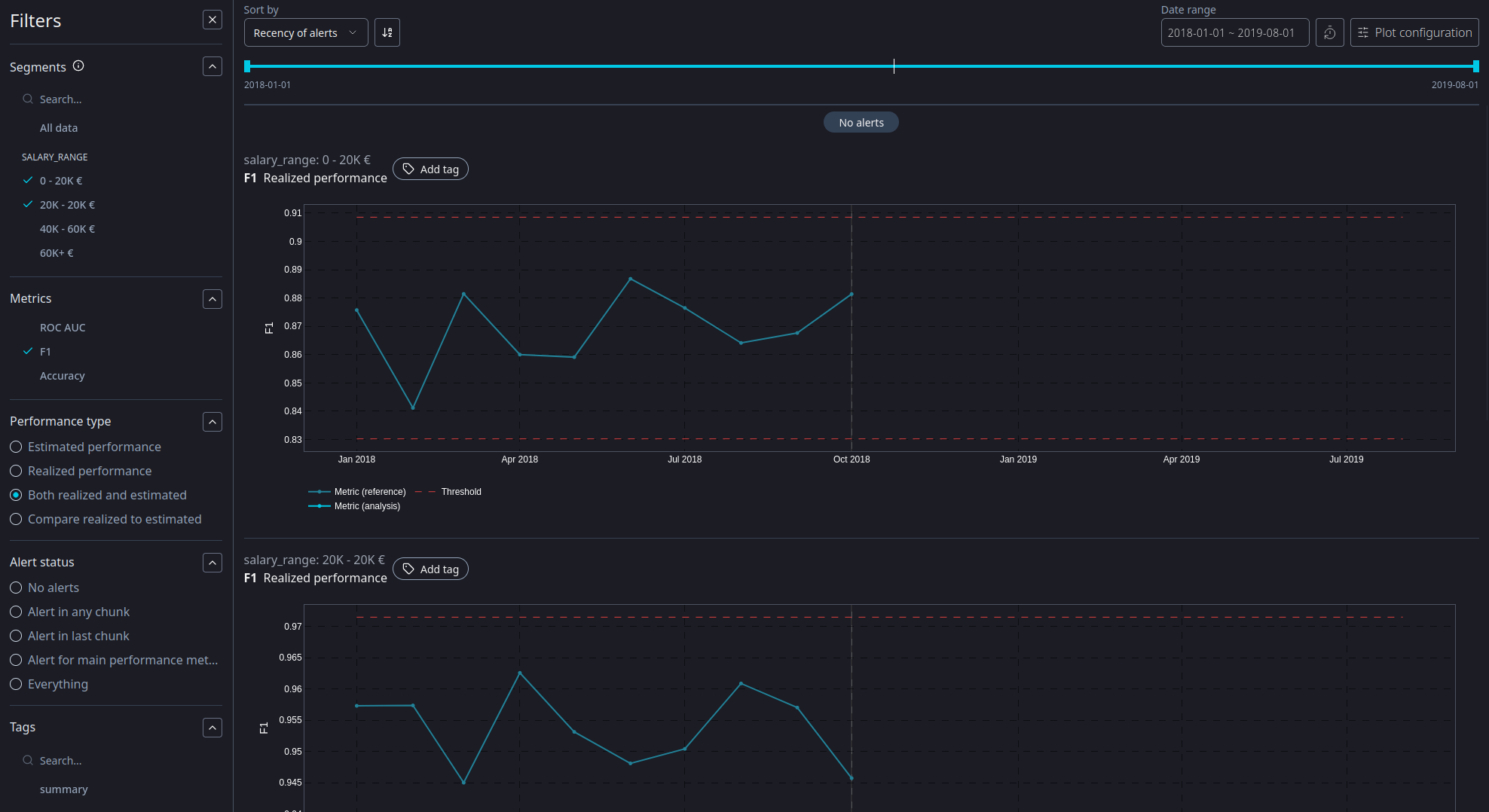Image resolution: width=1489 pixels, height=812 pixels.
Task: Select Compare realized to estimated option
Action: coord(16,520)
